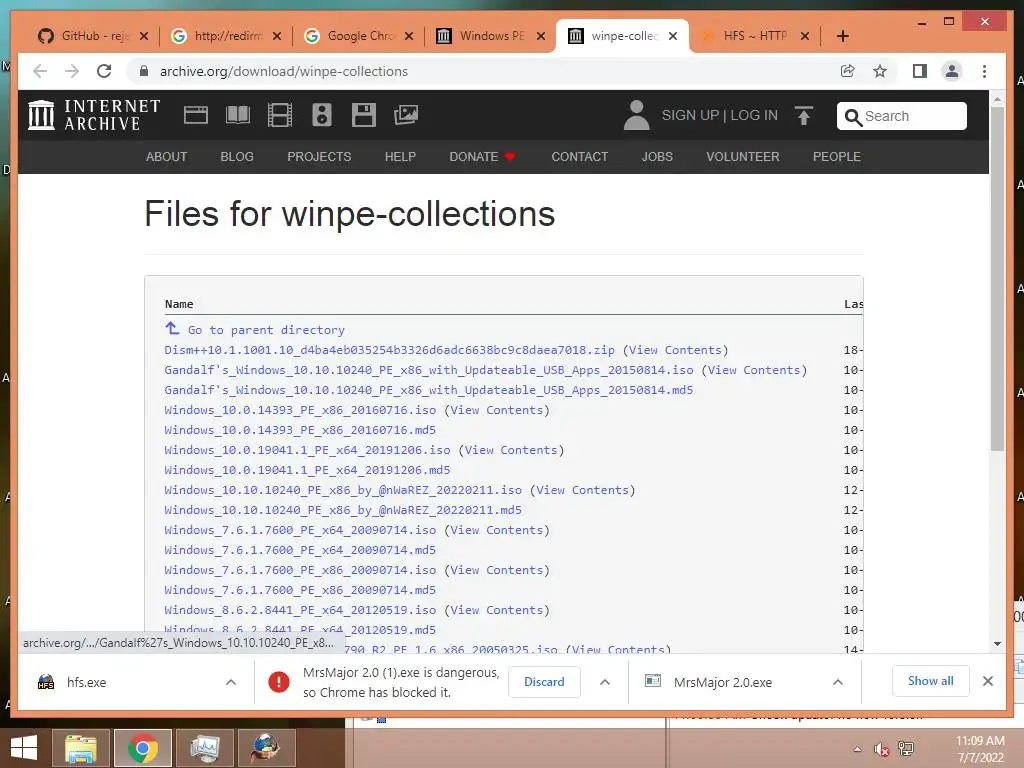The width and height of the screenshot is (1024, 768).
Task: Click the page vertical scrollbar thumb
Action: pyautogui.click(x=997, y=279)
